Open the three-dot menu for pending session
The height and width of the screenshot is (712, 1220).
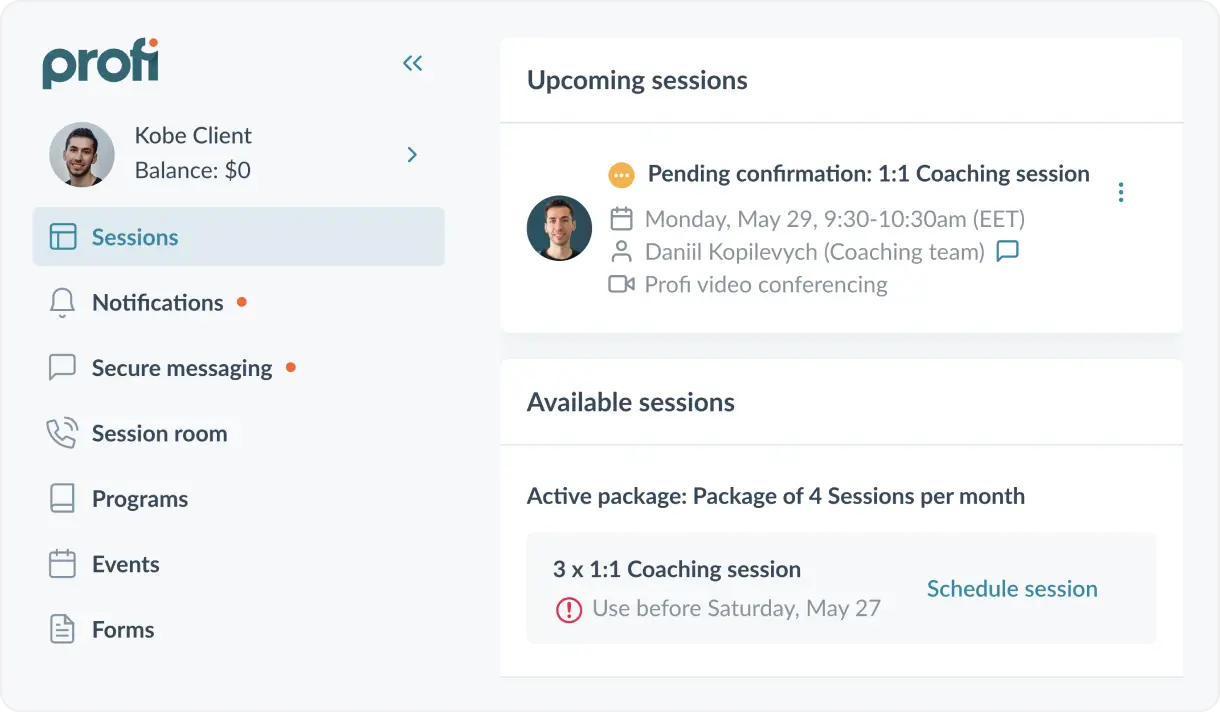click(x=1121, y=192)
